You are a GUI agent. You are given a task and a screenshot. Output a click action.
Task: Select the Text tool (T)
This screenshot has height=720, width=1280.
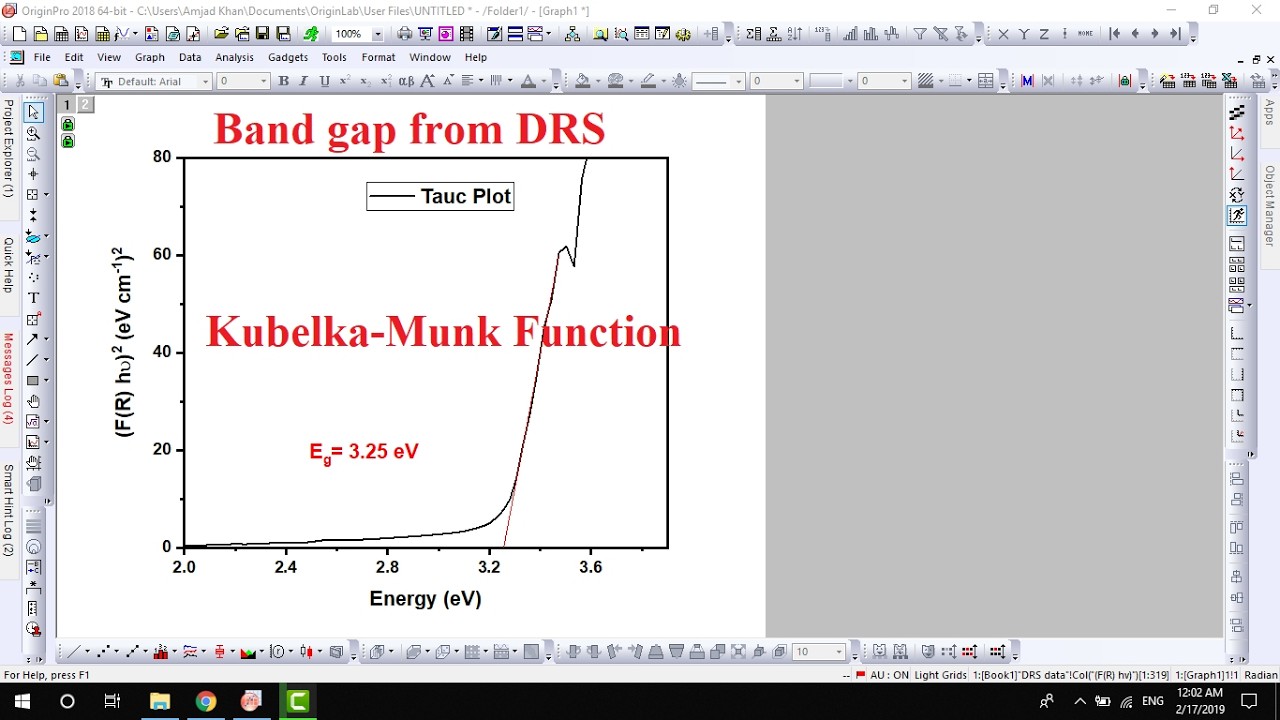[x=33, y=298]
